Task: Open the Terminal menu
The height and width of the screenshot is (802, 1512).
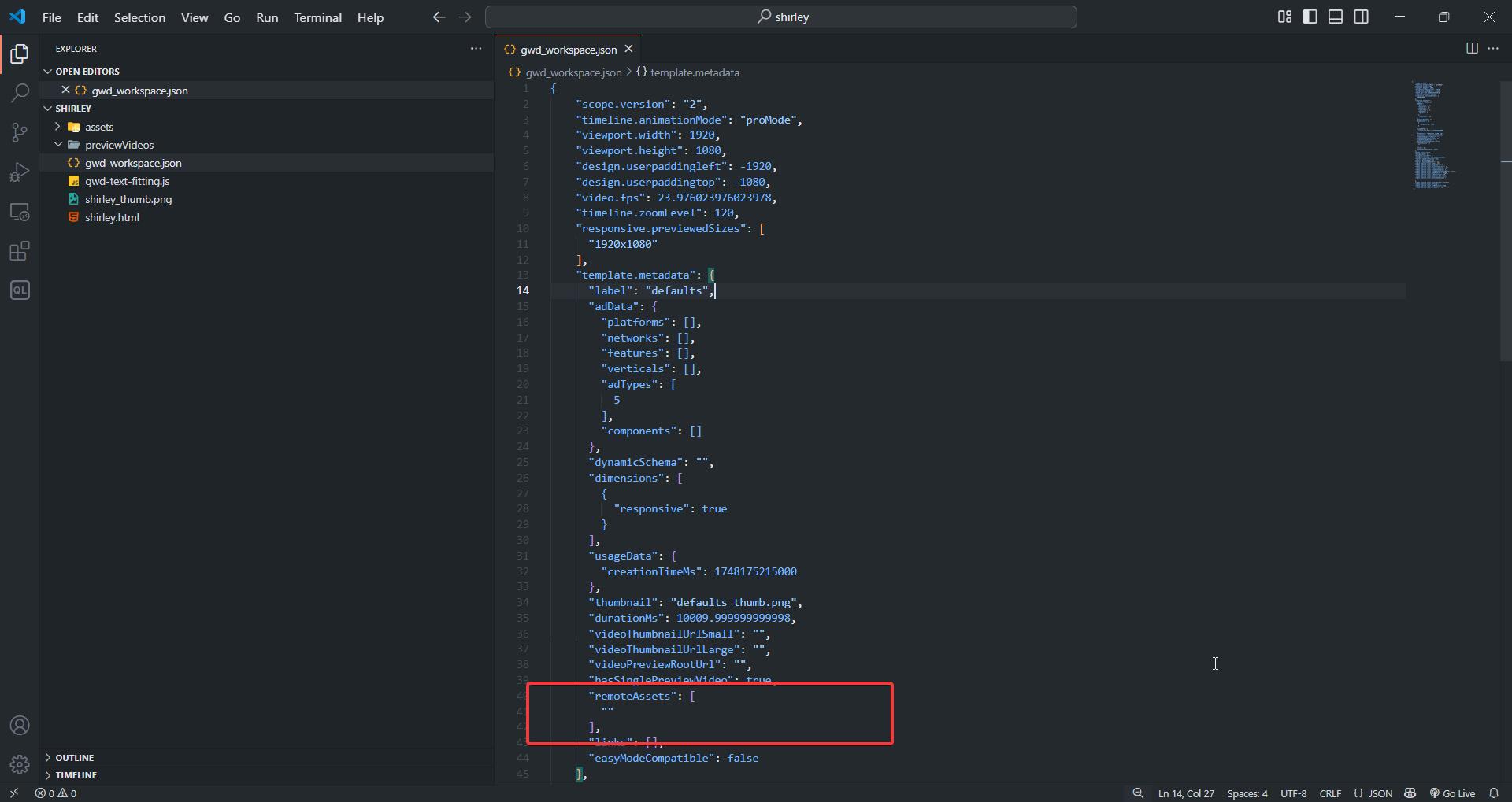Action: click(x=317, y=17)
